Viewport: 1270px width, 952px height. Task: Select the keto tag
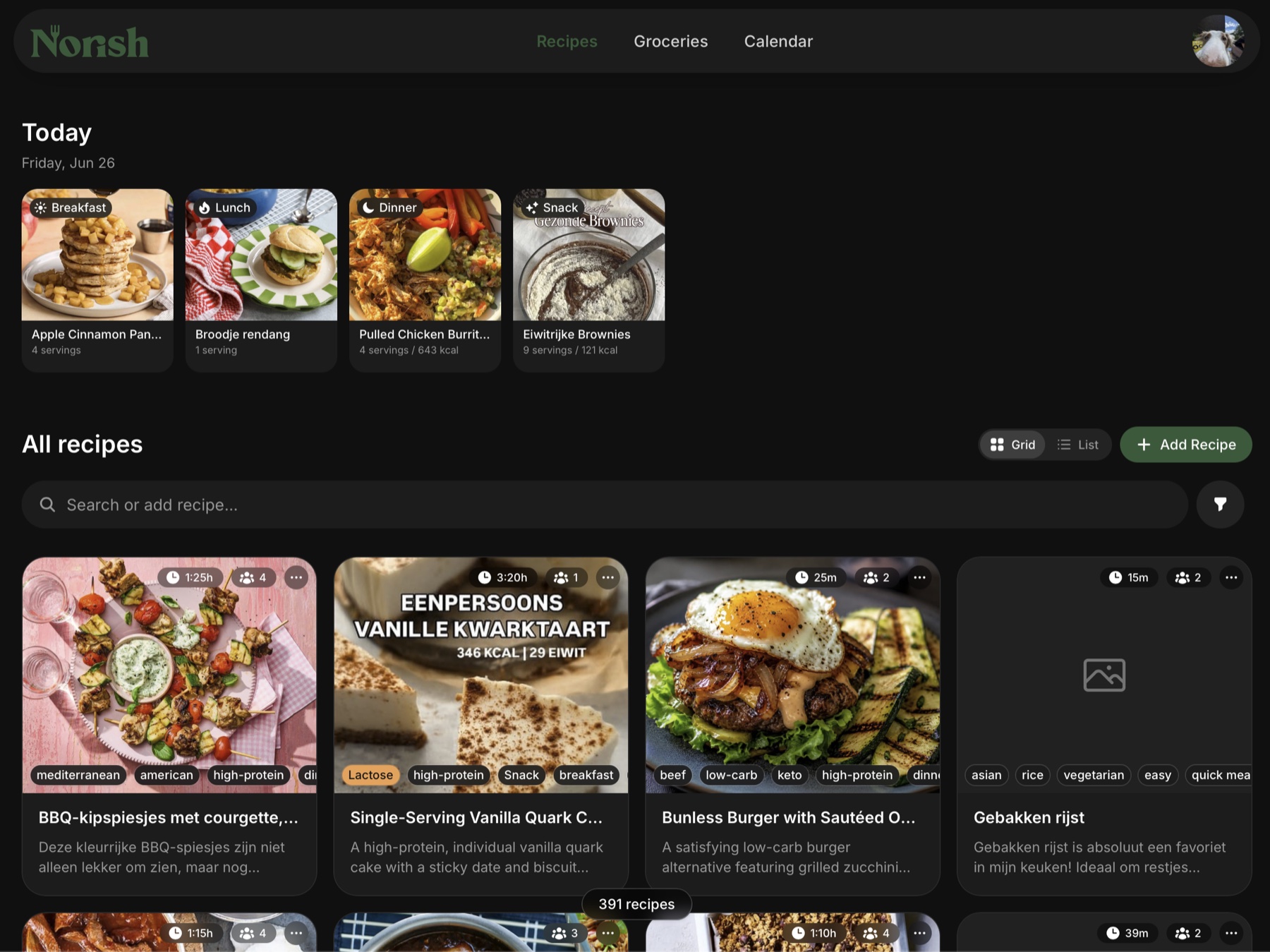[x=790, y=775]
